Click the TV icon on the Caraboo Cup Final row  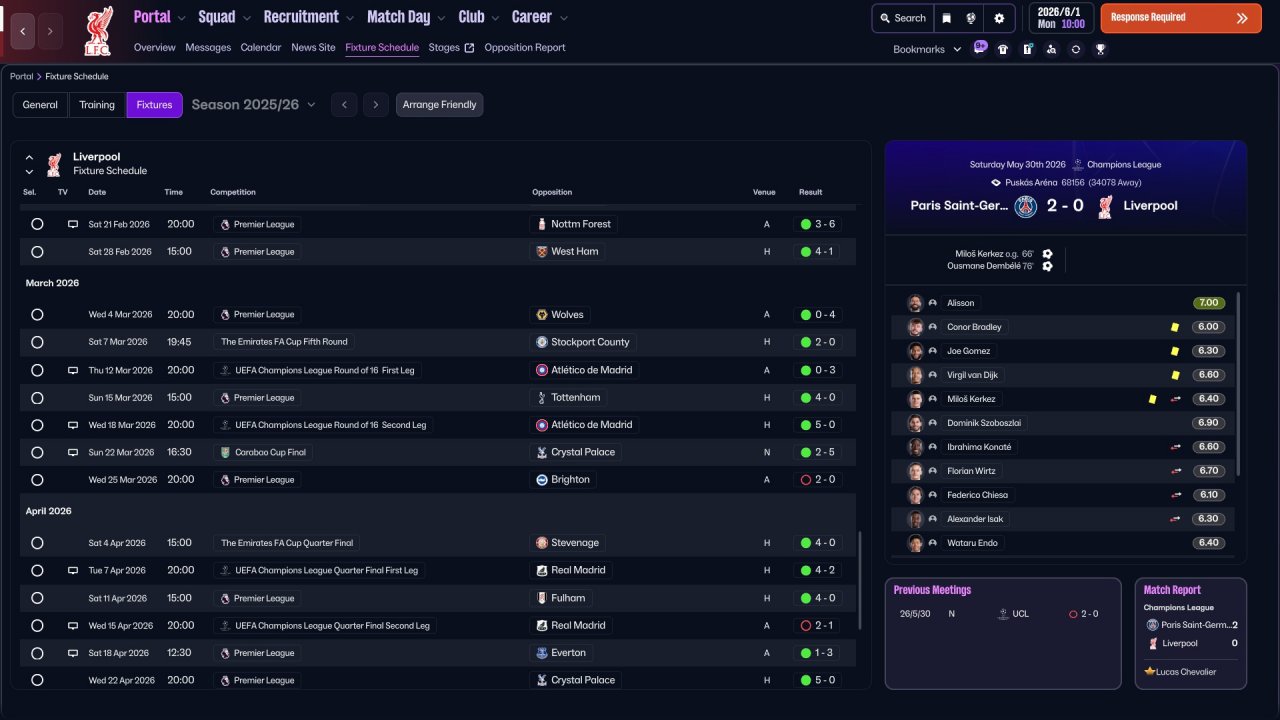click(x=72, y=452)
